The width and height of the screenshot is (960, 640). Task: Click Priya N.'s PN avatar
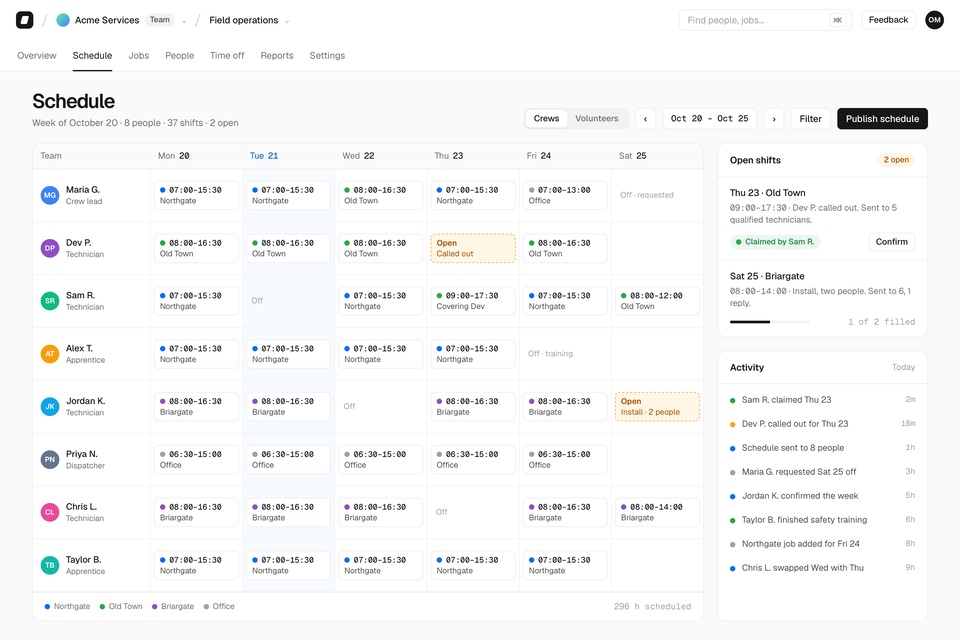(50, 459)
